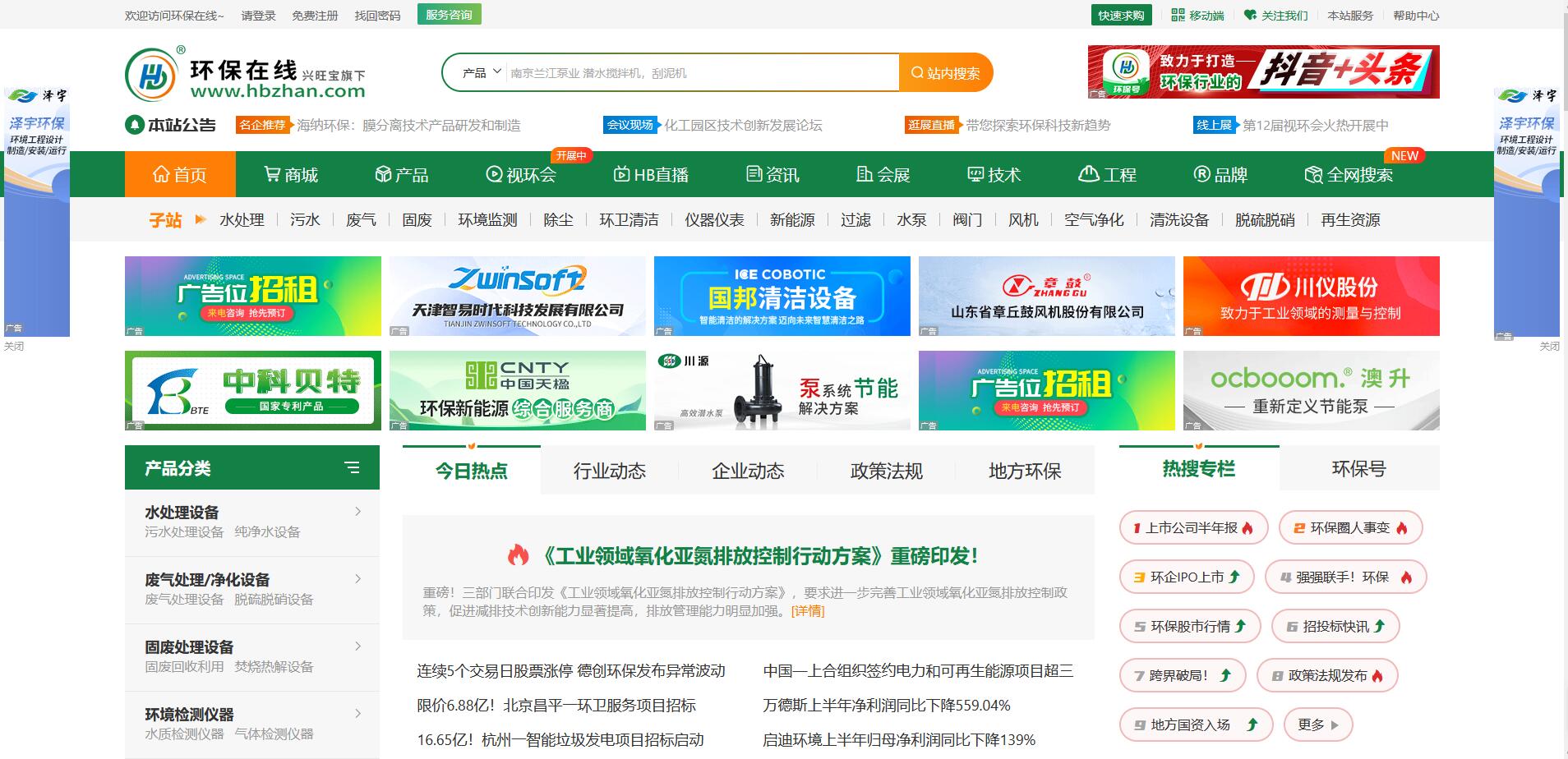The width and height of the screenshot is (1568, 759).
Task: Open the 川仪股份 ad banner
Action: tap(1312, 296)
